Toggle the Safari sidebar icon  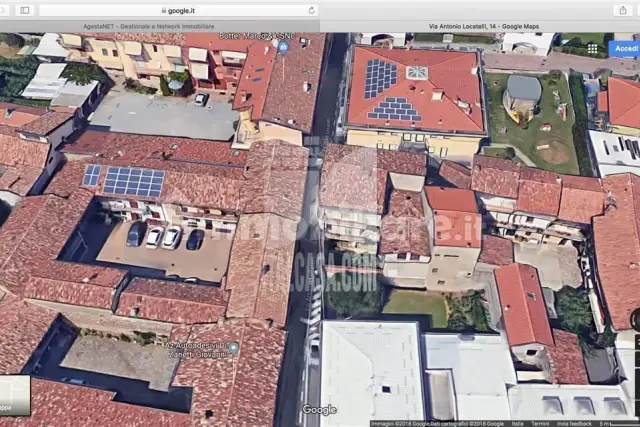[x=25, y=10]
